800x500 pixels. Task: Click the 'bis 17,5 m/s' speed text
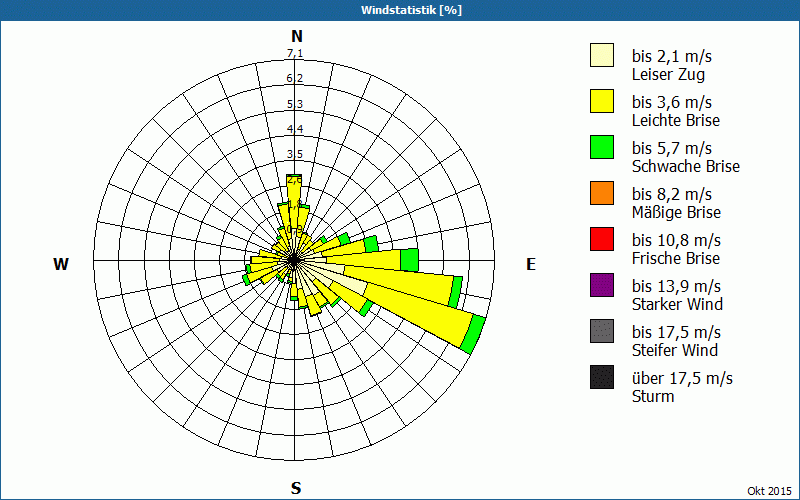tap(676, 332)
